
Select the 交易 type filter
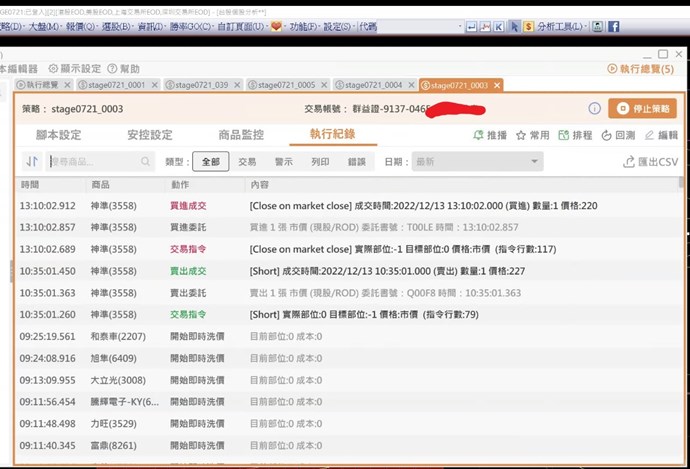pos(247,161)
